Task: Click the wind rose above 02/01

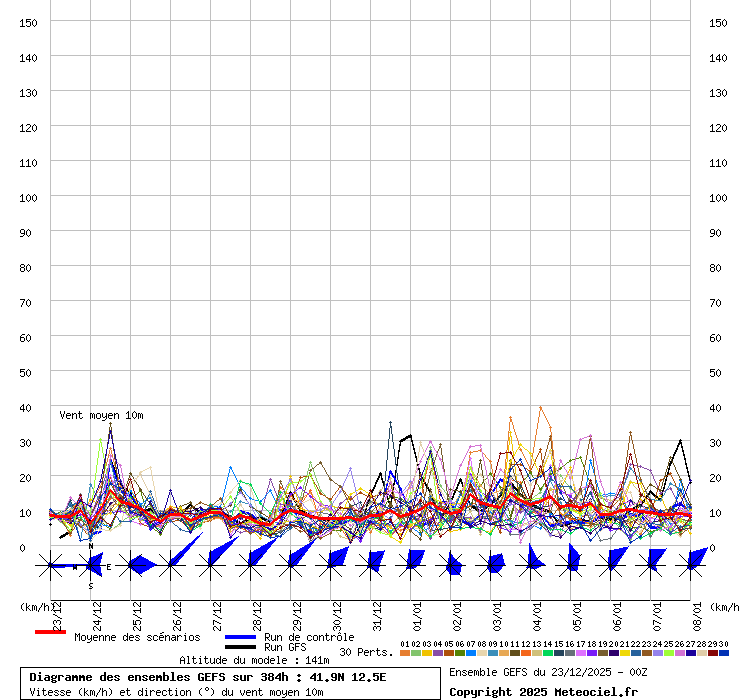Action: (x=451, y=565)
